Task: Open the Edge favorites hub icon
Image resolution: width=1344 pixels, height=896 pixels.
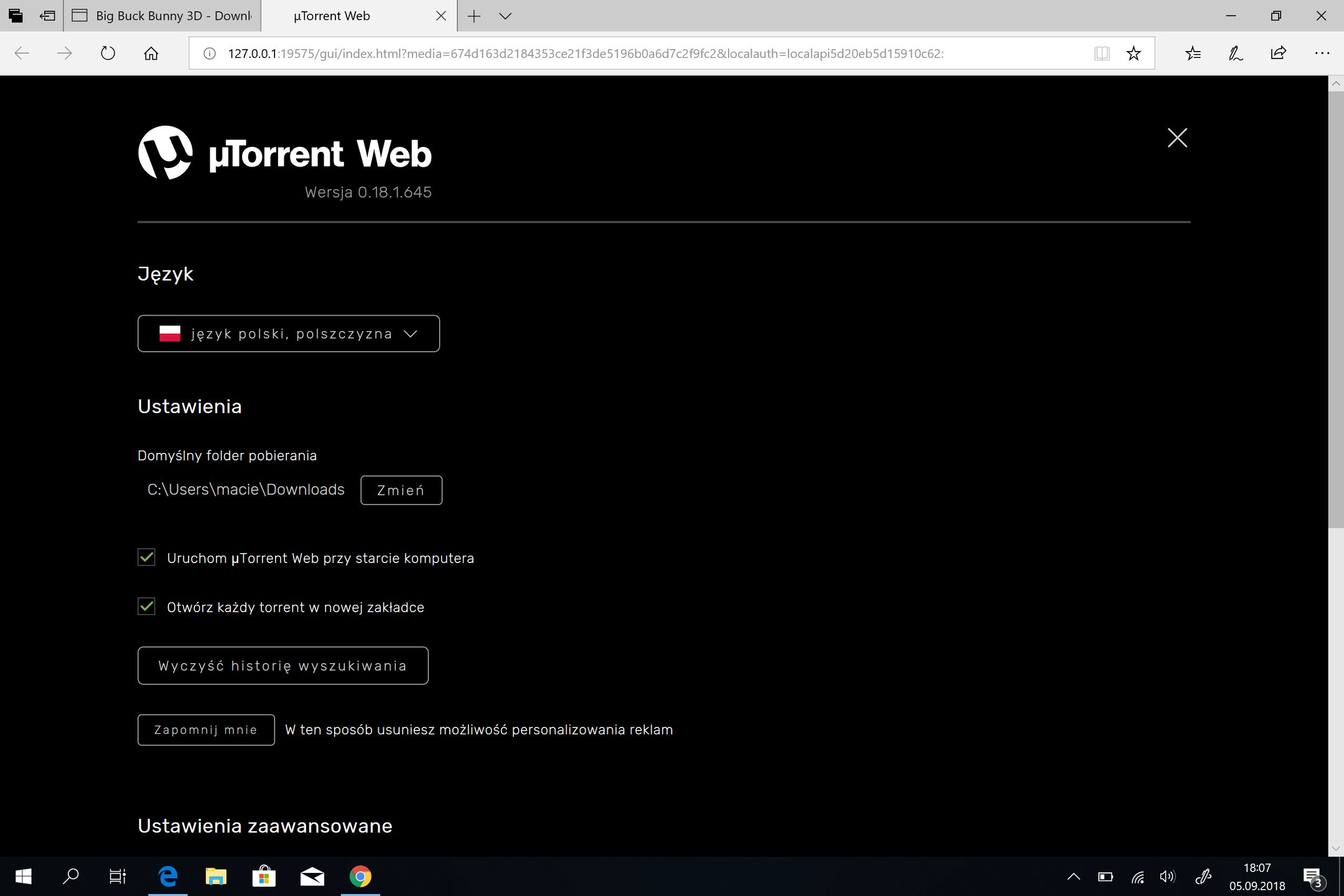Action: 1193,54
